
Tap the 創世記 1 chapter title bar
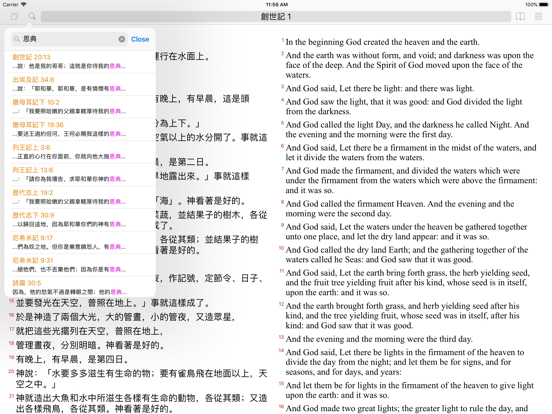(x=276, y=17)
